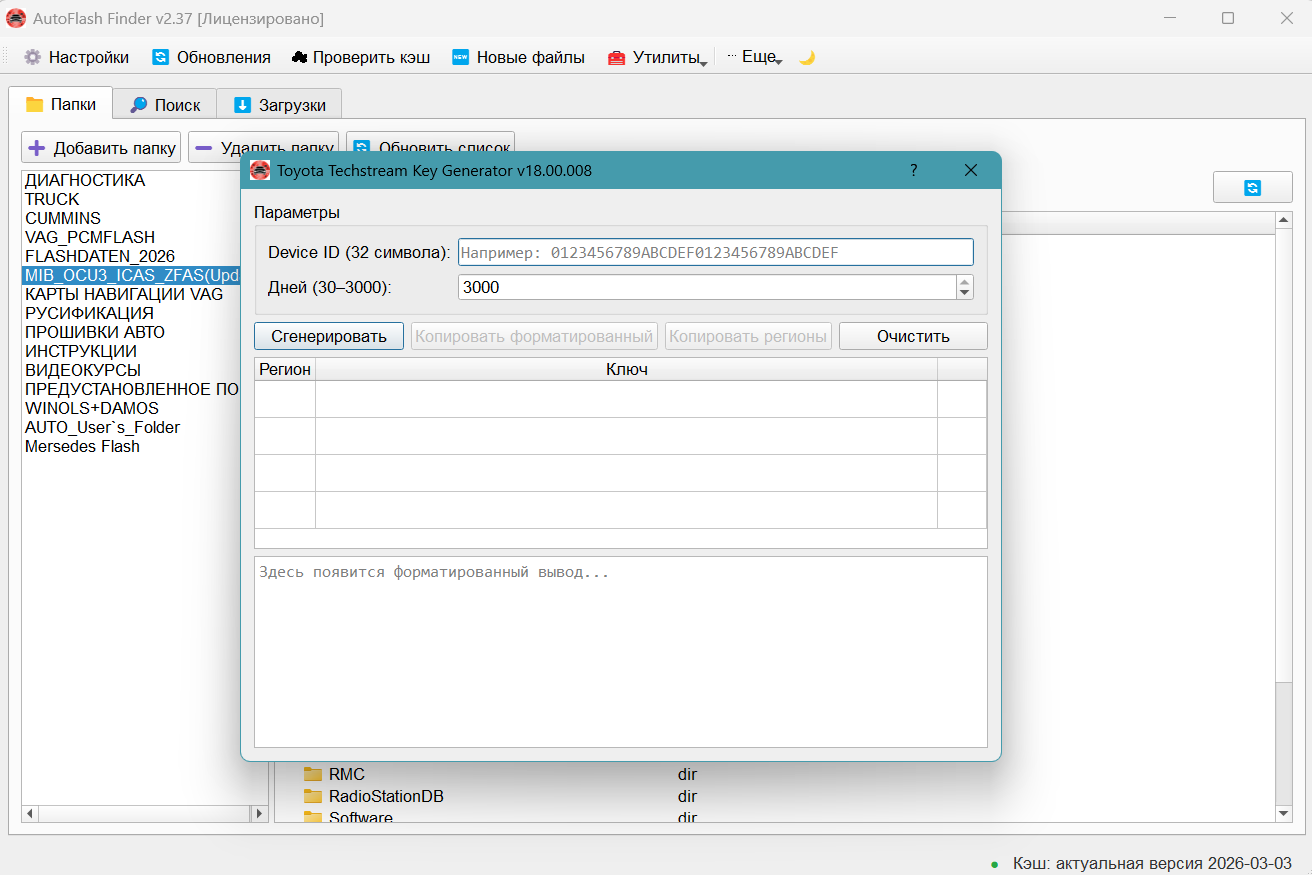Image resolution: width=1312 pixels, height=875 pixels.
Task: Click Проверить кэш toolbar item
Action: point(361,57)
